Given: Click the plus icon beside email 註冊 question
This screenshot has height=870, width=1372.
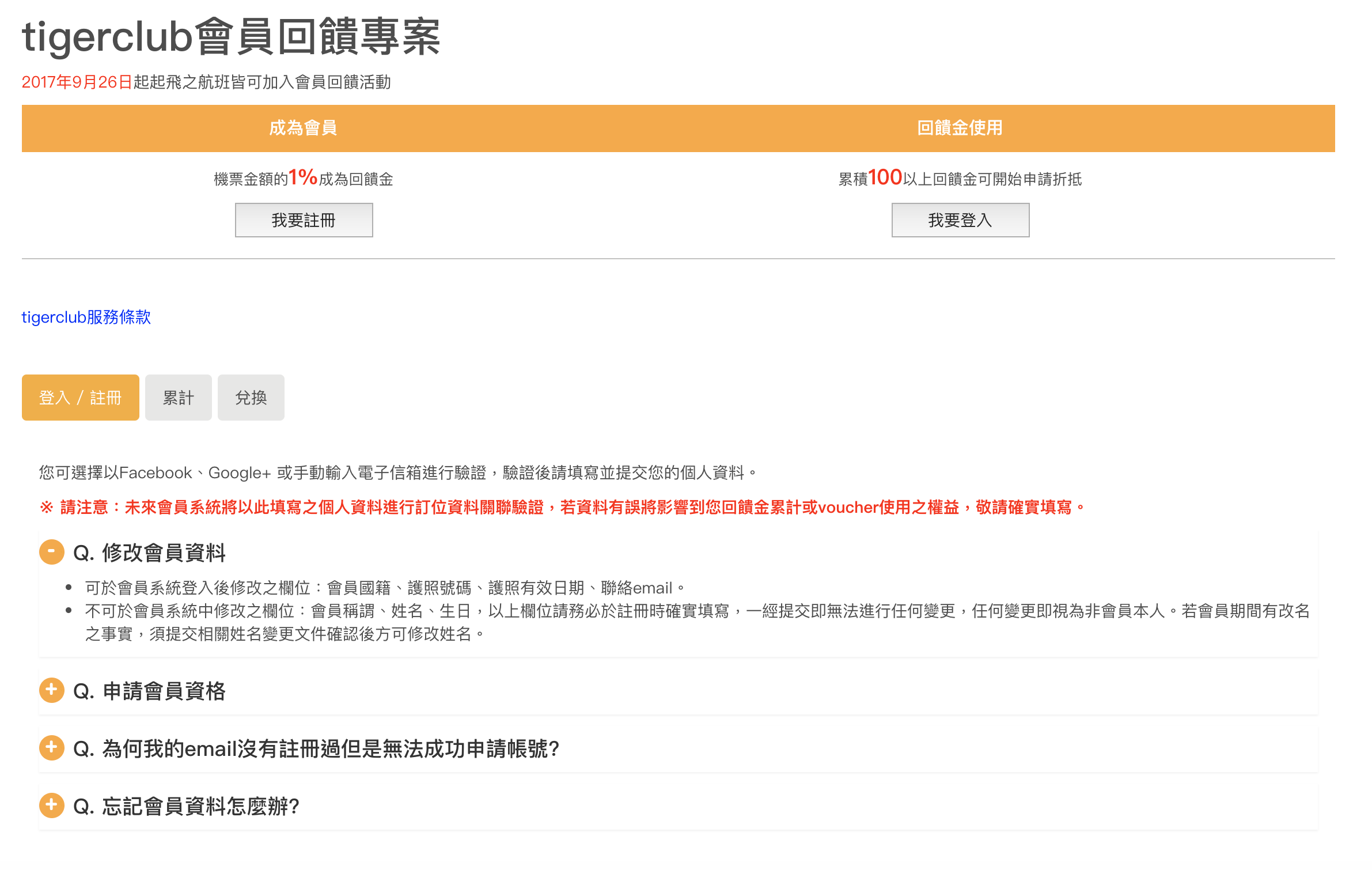Looking at the screenshot, I should point(51,748).
